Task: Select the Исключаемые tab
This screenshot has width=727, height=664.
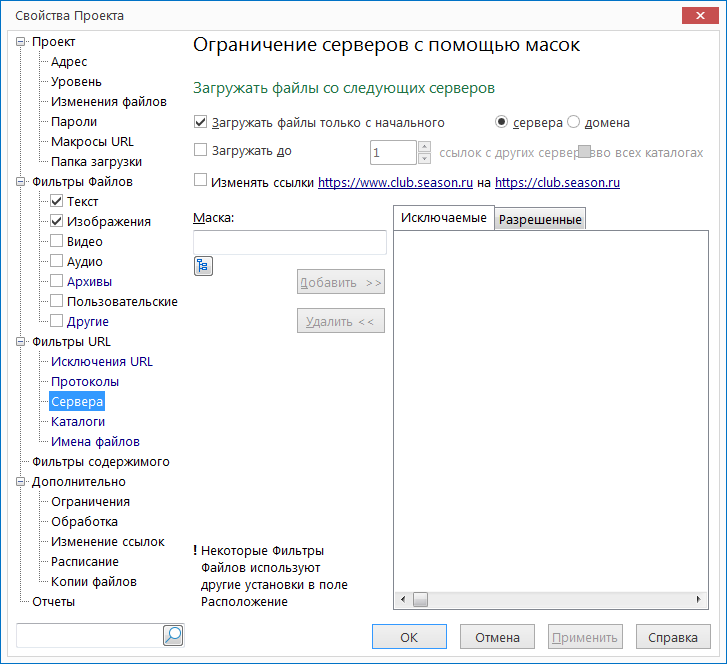Action: tap(444, 218)
